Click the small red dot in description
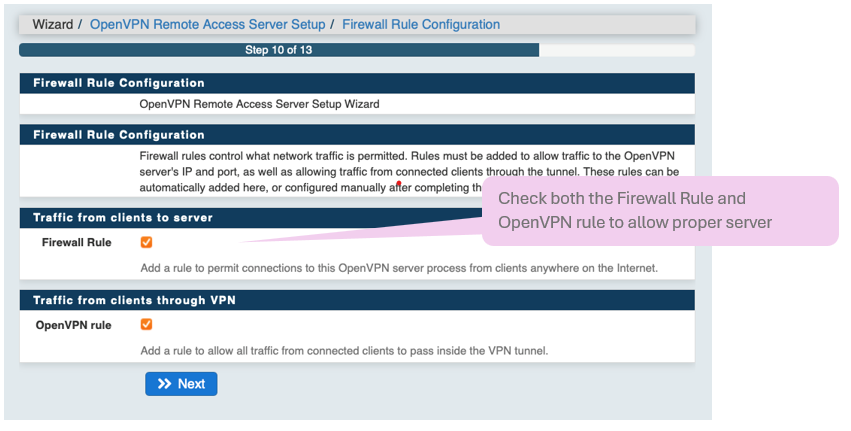Screen dimensions: 851x431 click(400, 184)
